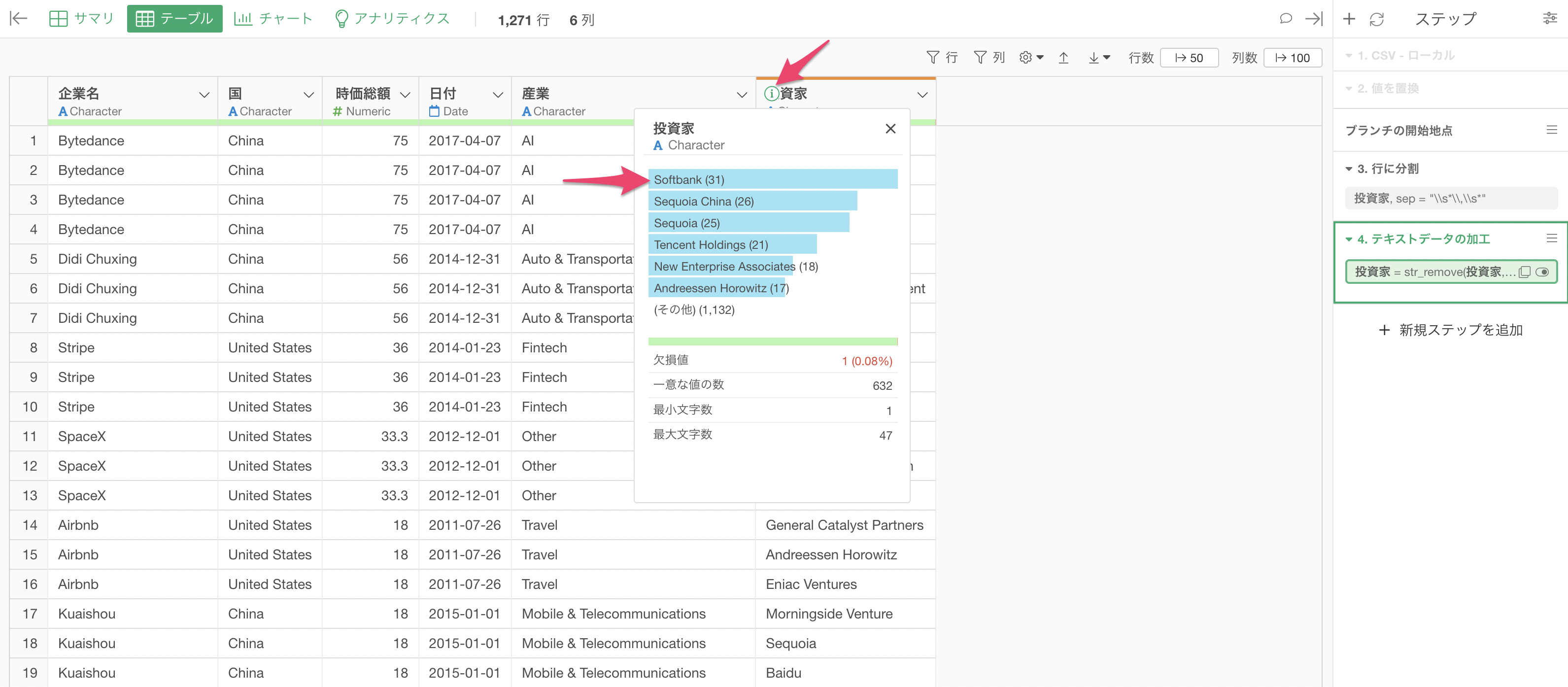
Task: Open the 企業名 column dropdown menu
Action: 204,95
